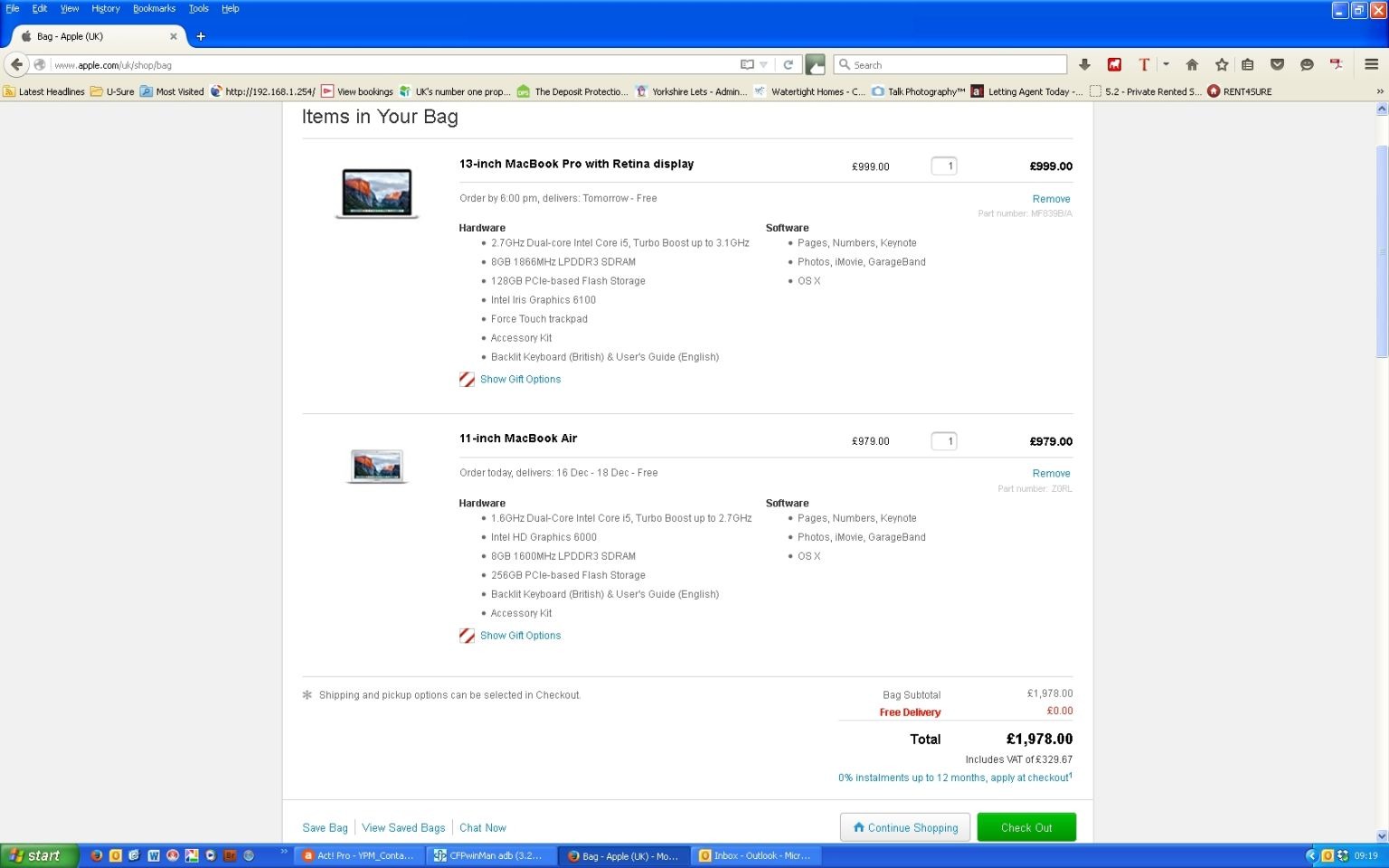Click the green thumbs-up extension icon
This screenshot has height=868, width=1389.
(815, 64)
